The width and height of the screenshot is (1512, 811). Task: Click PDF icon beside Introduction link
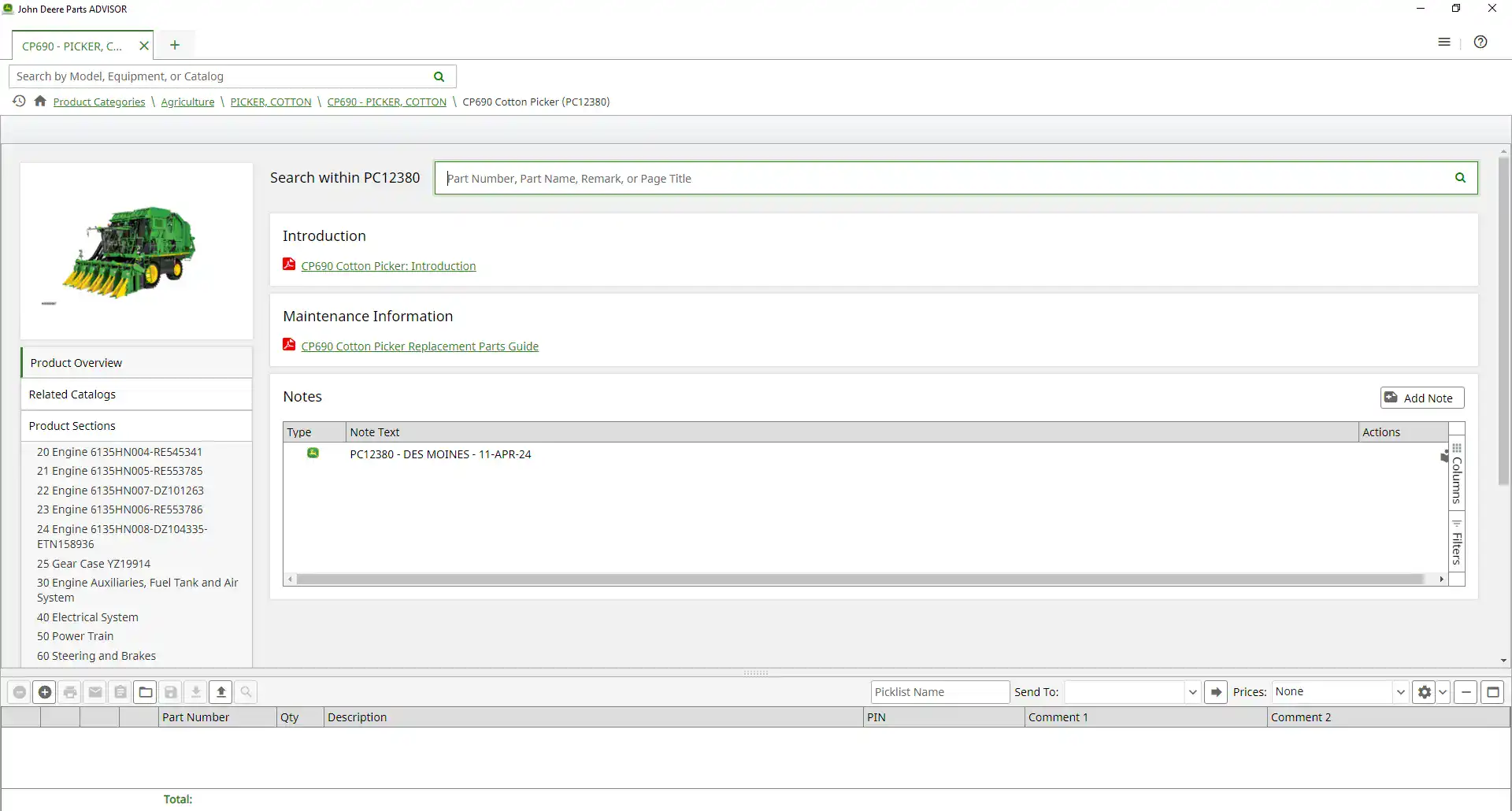click(289, 265)
